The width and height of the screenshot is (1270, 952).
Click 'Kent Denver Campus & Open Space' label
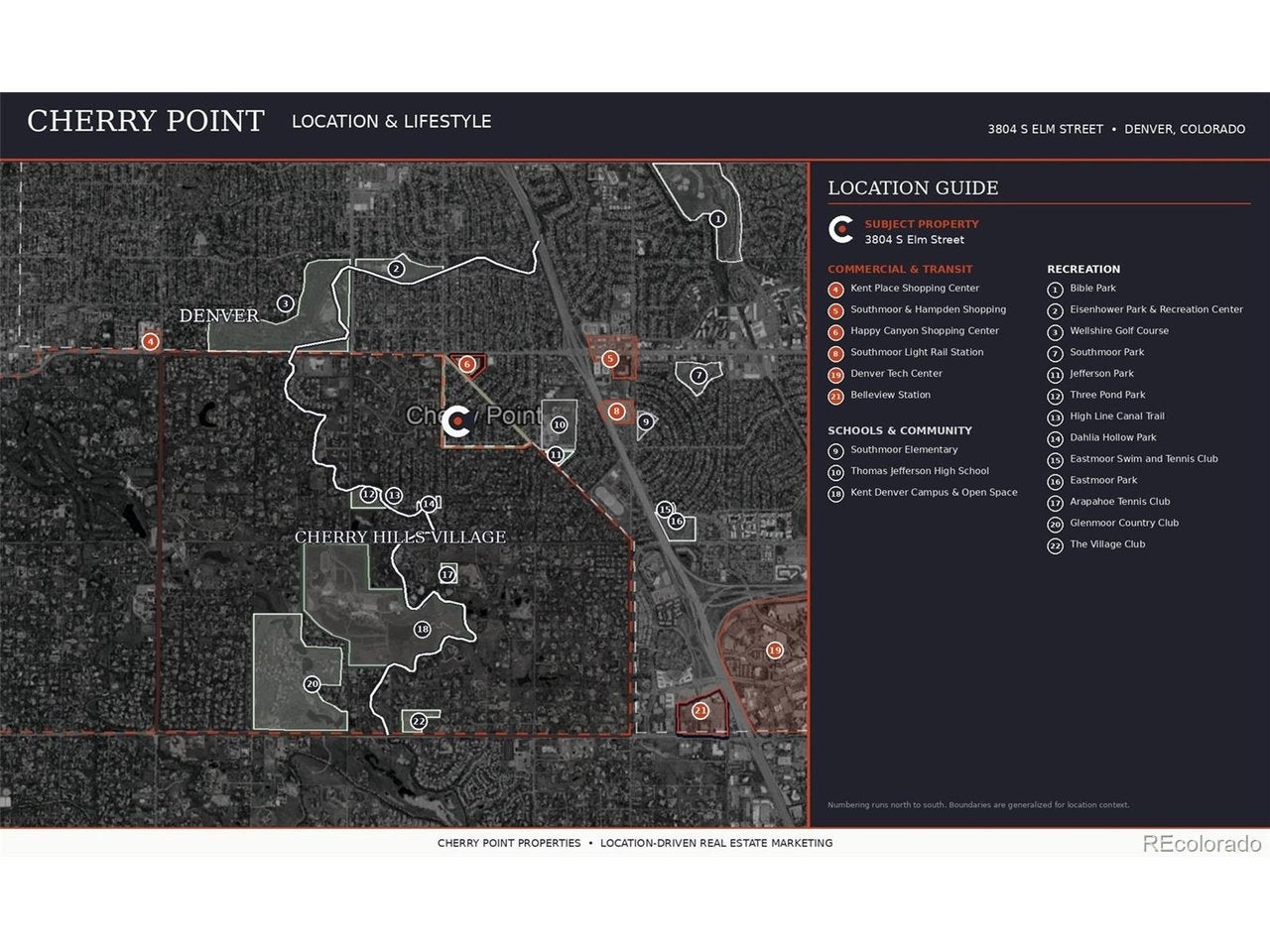pos(934,493)
